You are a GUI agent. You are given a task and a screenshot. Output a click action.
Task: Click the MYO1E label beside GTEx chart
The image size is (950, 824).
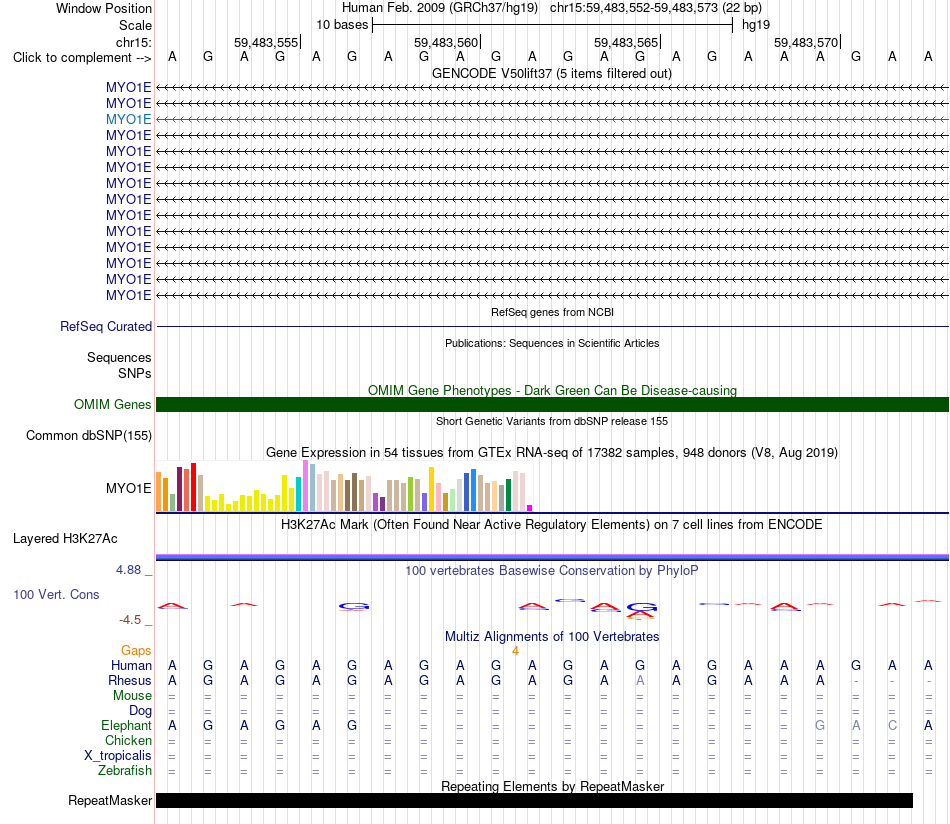click(x=128, y=488)
